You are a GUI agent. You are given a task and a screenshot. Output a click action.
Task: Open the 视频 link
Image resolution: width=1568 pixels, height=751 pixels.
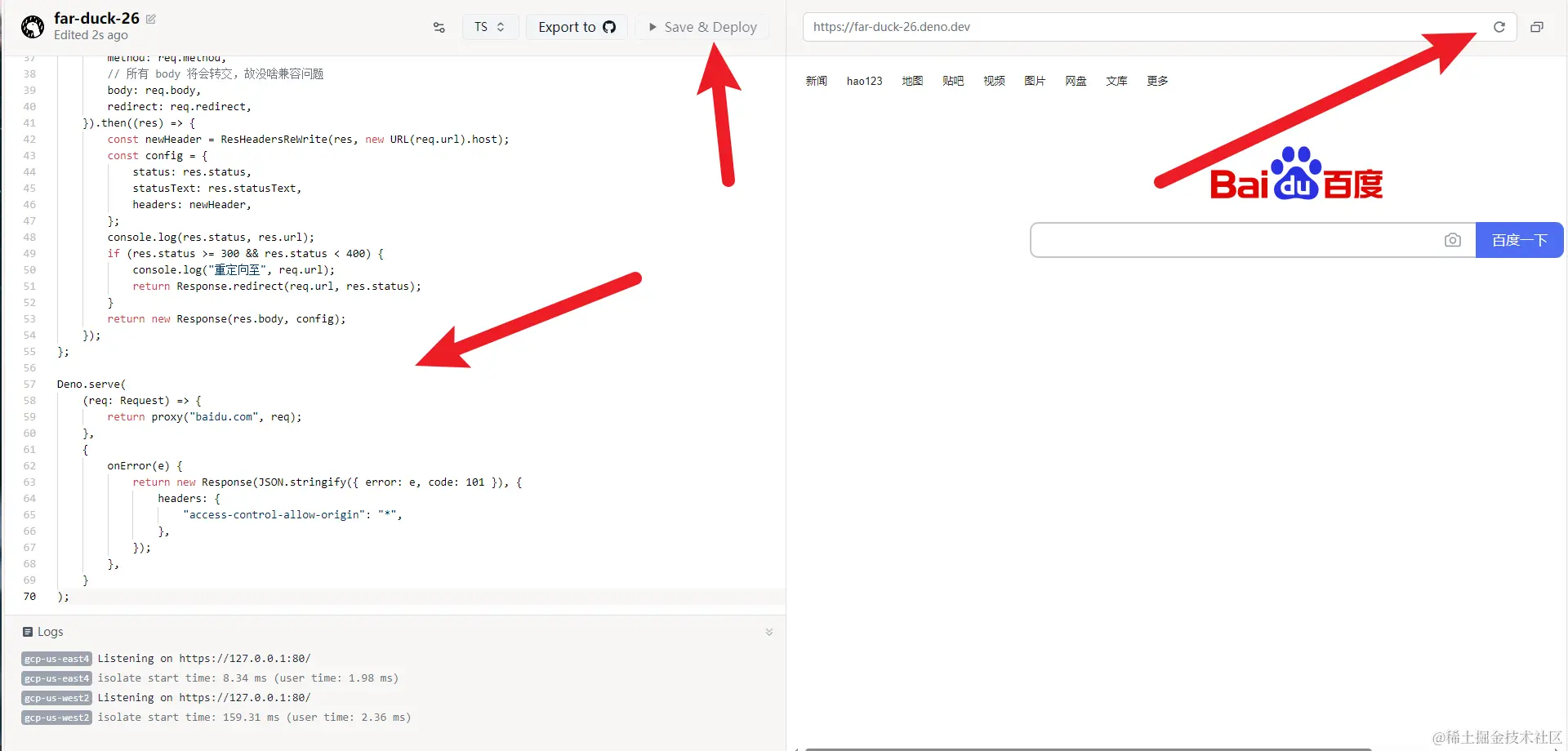[994, 81]
